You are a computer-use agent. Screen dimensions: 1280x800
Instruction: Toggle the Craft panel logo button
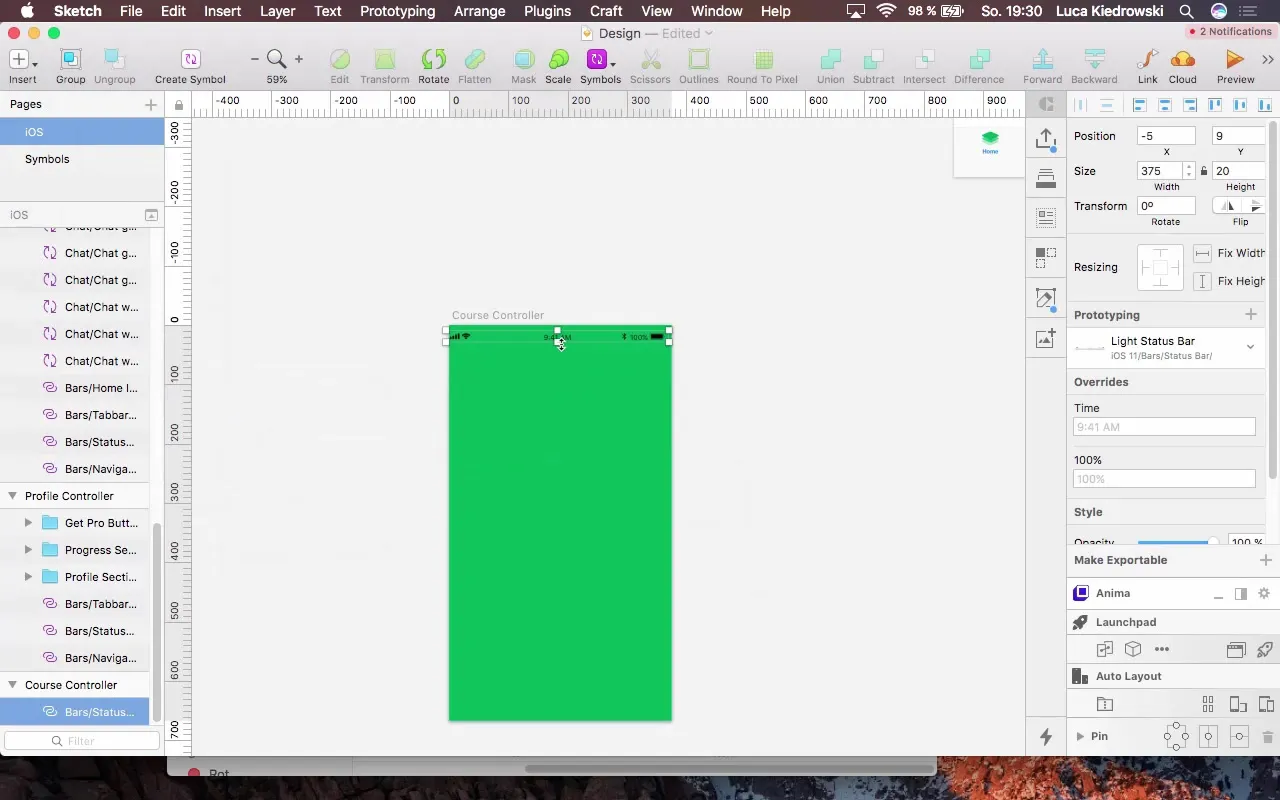[1046, 104]
